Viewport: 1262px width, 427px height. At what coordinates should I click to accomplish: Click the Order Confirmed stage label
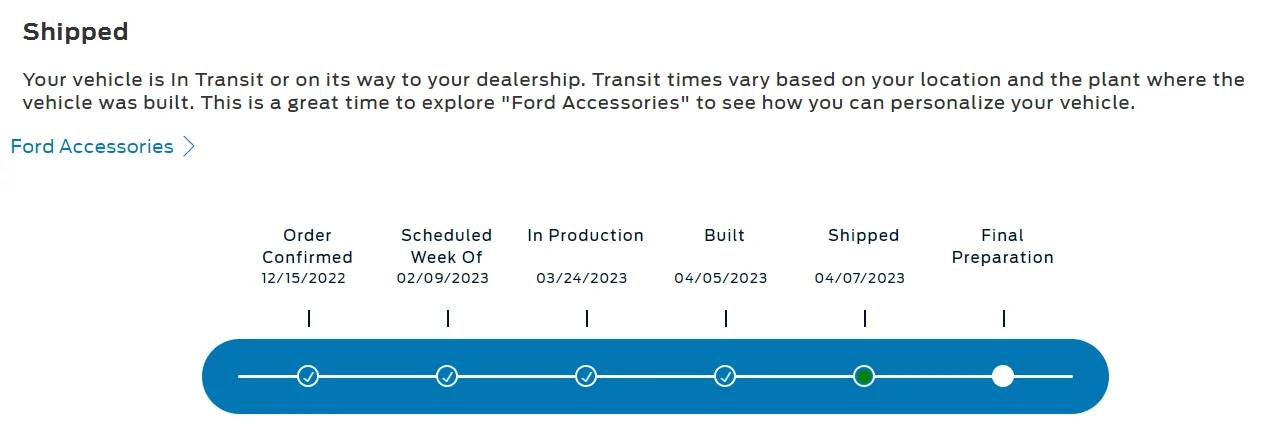[x=308, y=246]
